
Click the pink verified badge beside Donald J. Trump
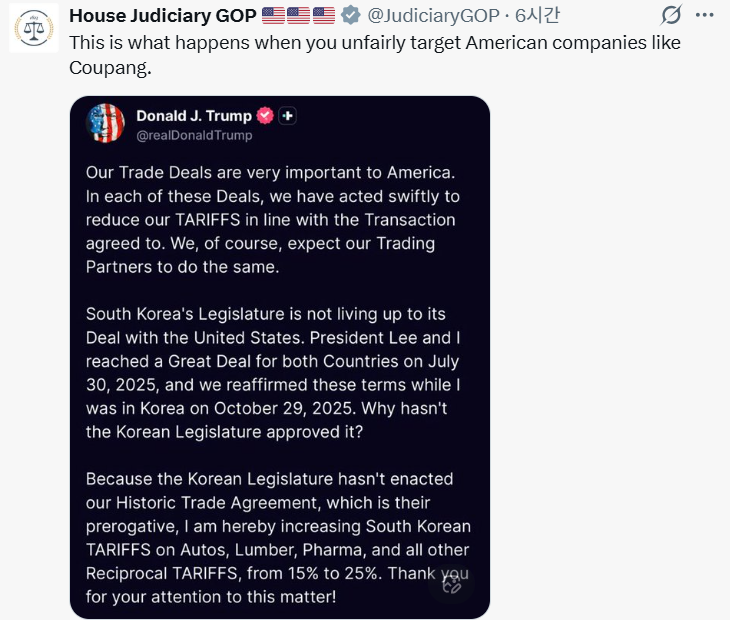click(265, 116)
